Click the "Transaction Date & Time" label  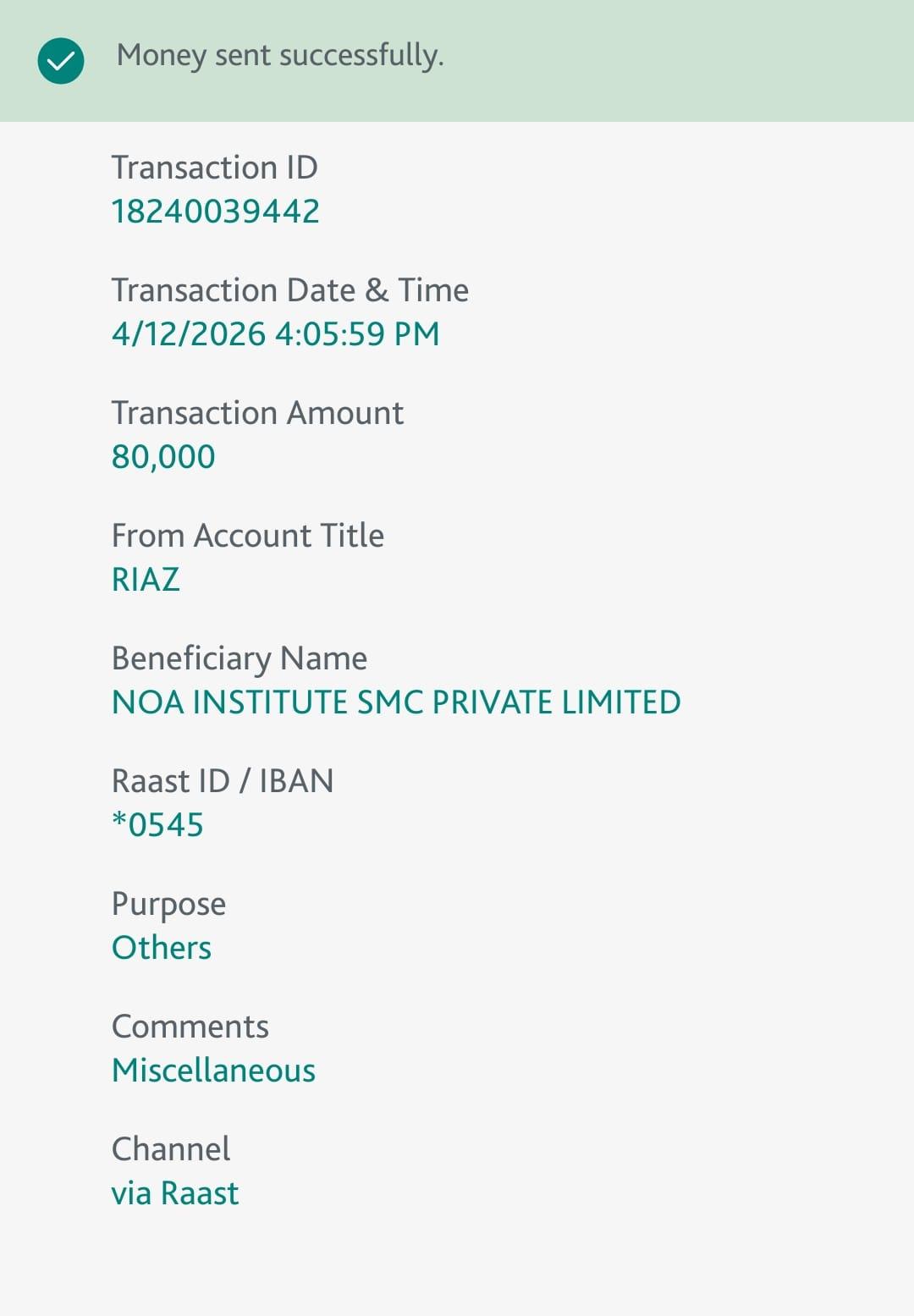coord(290,290)
